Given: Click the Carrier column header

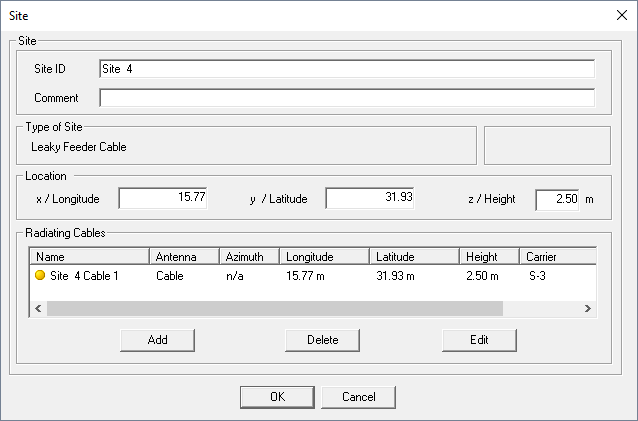Looking at the screenshot, I should [x=557, y=257].
